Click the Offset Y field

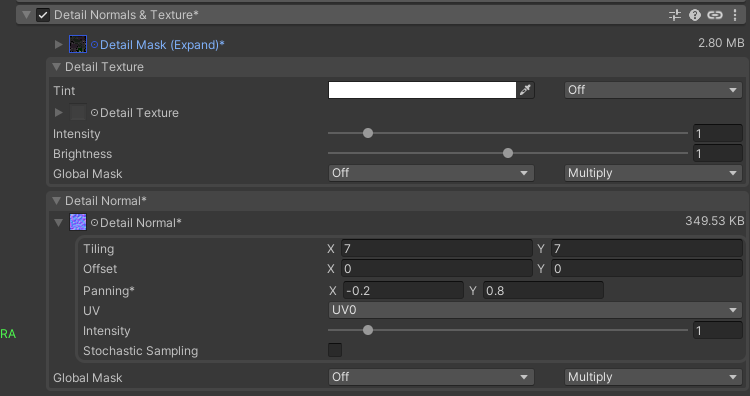tap(647, 269)
